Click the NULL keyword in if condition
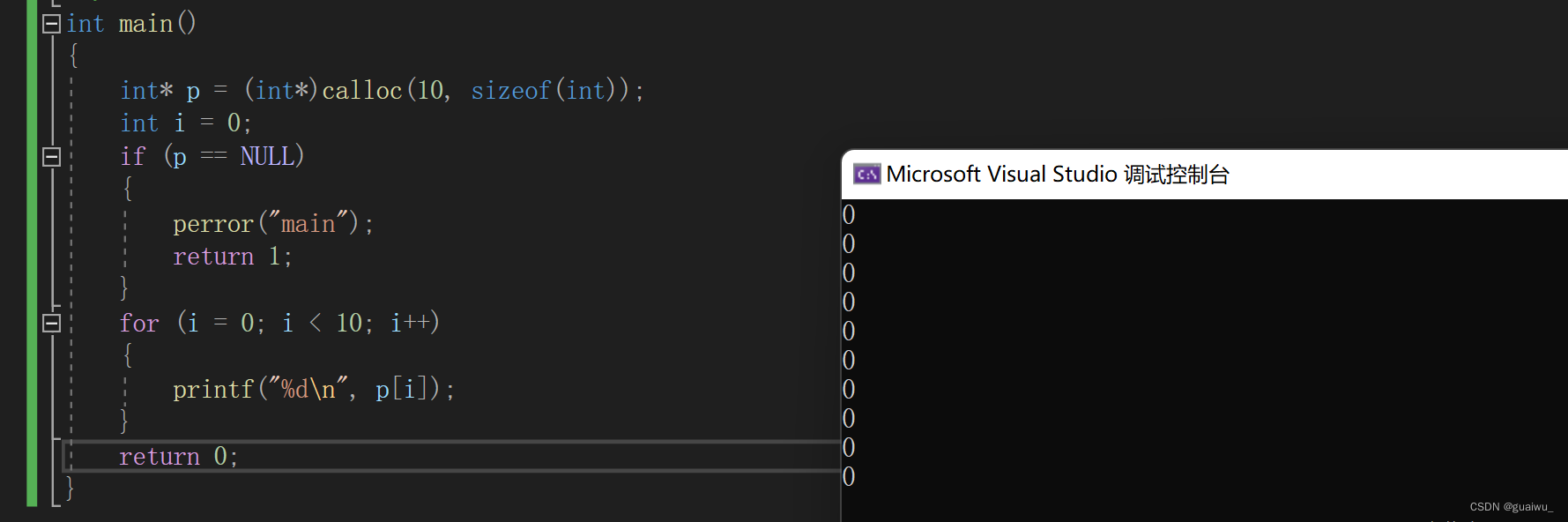The width and height of the screenshot is (1568, 522). 267,157
